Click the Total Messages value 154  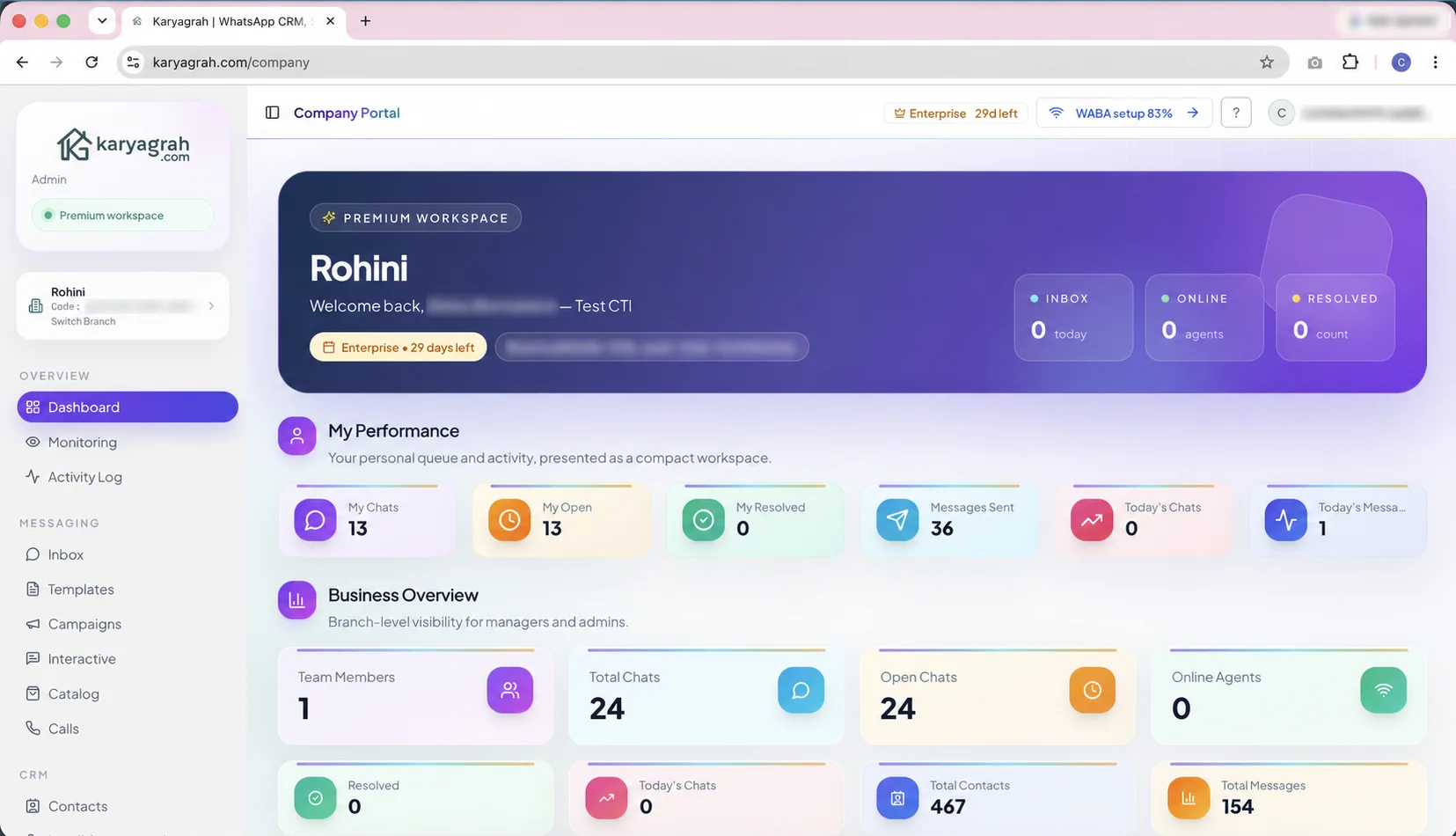tap(1237, 806)
